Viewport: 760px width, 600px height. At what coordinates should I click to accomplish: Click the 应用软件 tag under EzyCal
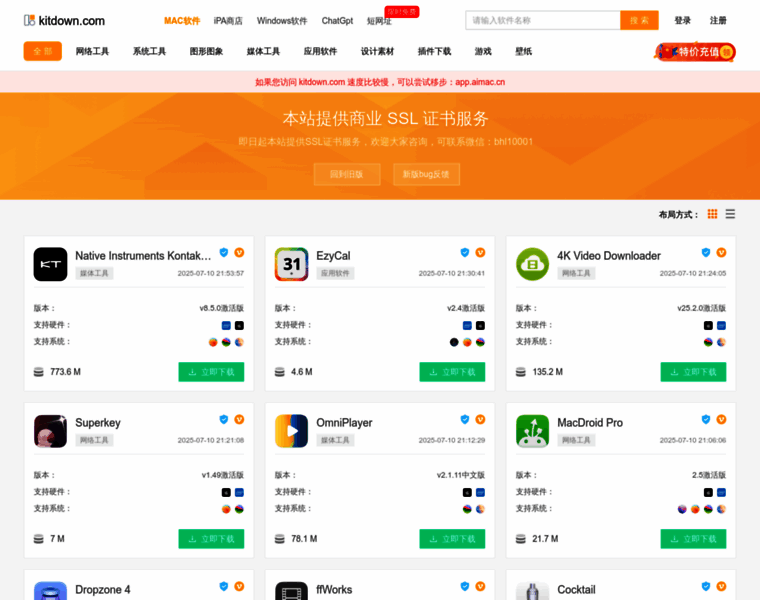click(x=335, y=273)
